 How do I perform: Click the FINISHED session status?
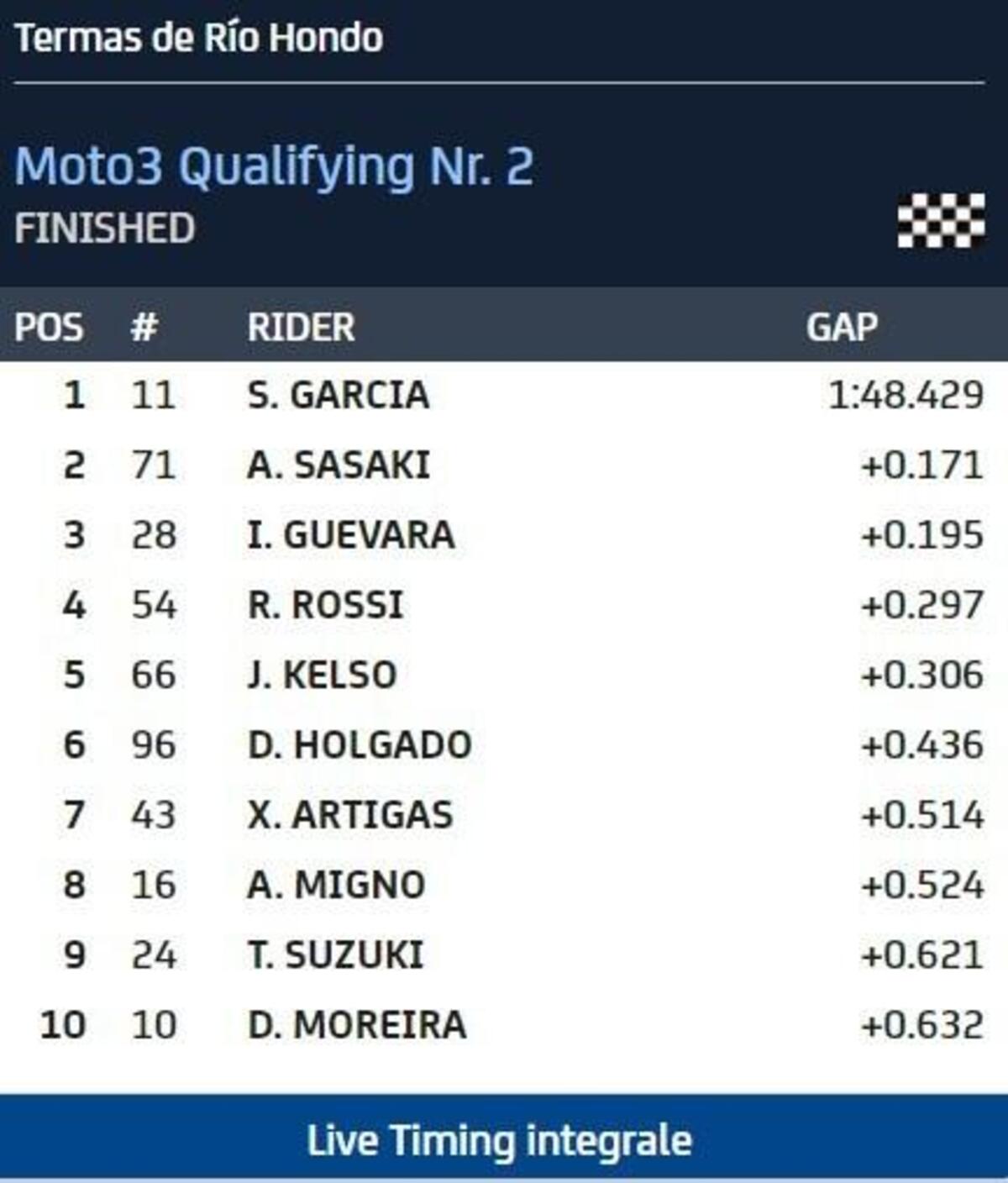pyautogui.click(x=105, y=229)
